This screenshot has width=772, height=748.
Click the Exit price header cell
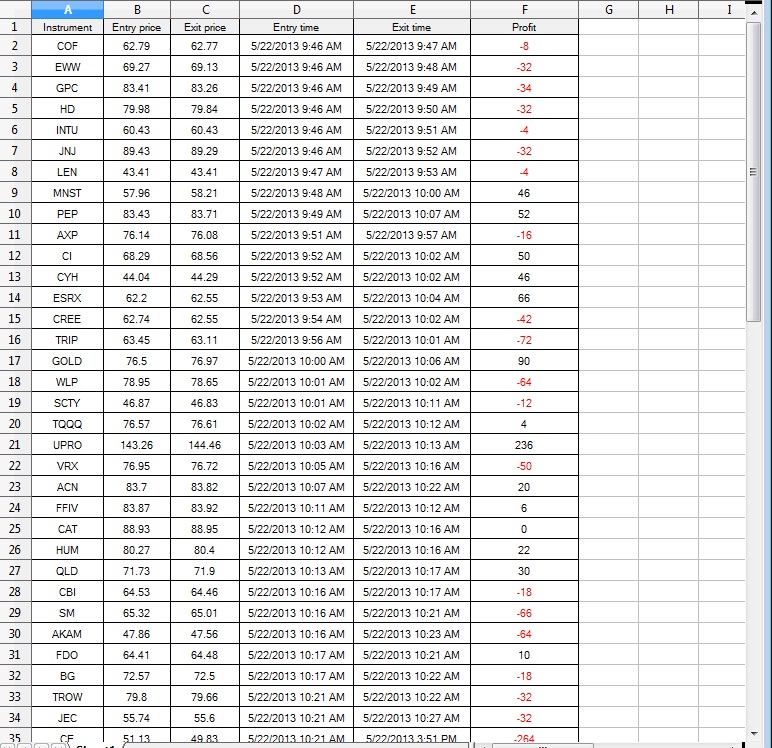click(205, 27)
